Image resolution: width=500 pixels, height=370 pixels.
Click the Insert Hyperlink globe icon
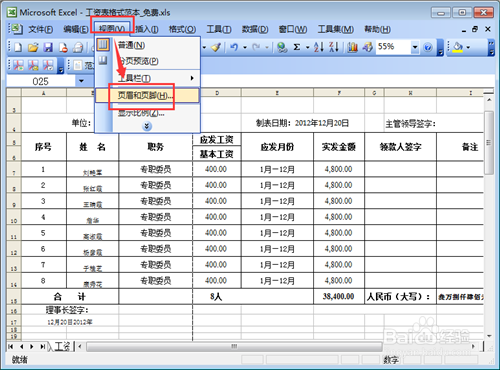point(282,47)
